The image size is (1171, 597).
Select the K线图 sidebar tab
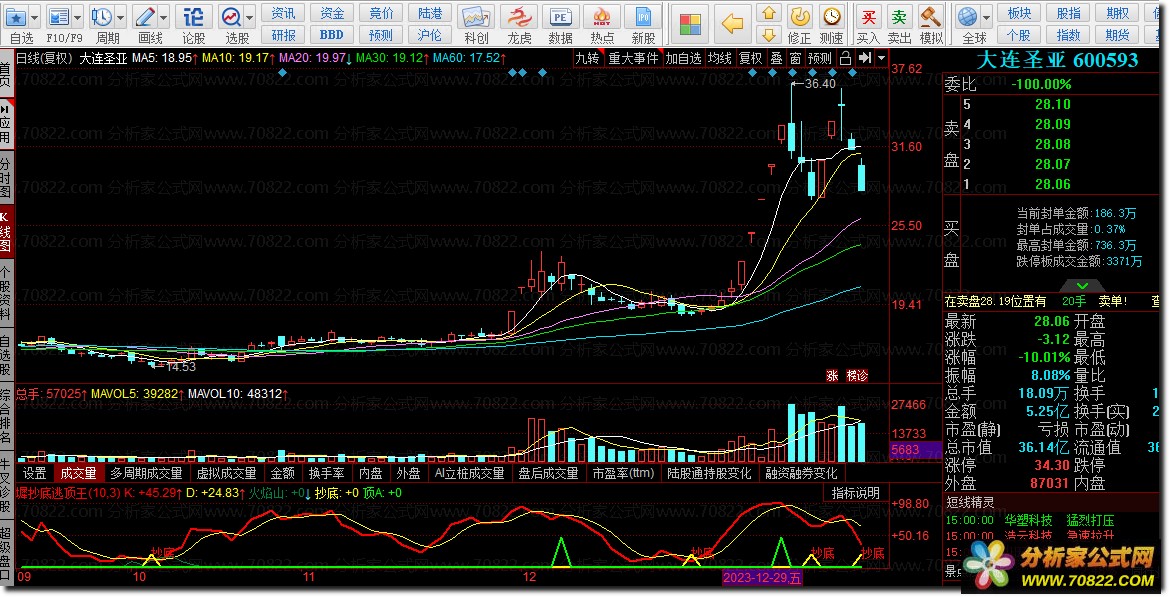coord(6,232)
